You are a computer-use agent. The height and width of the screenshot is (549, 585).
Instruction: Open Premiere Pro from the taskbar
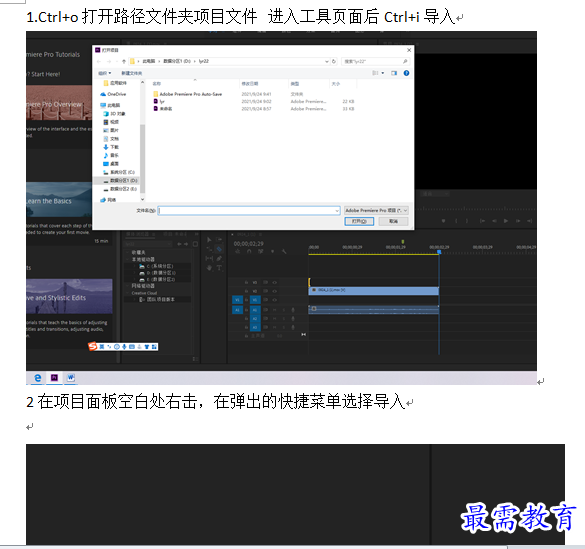[54, 377]
